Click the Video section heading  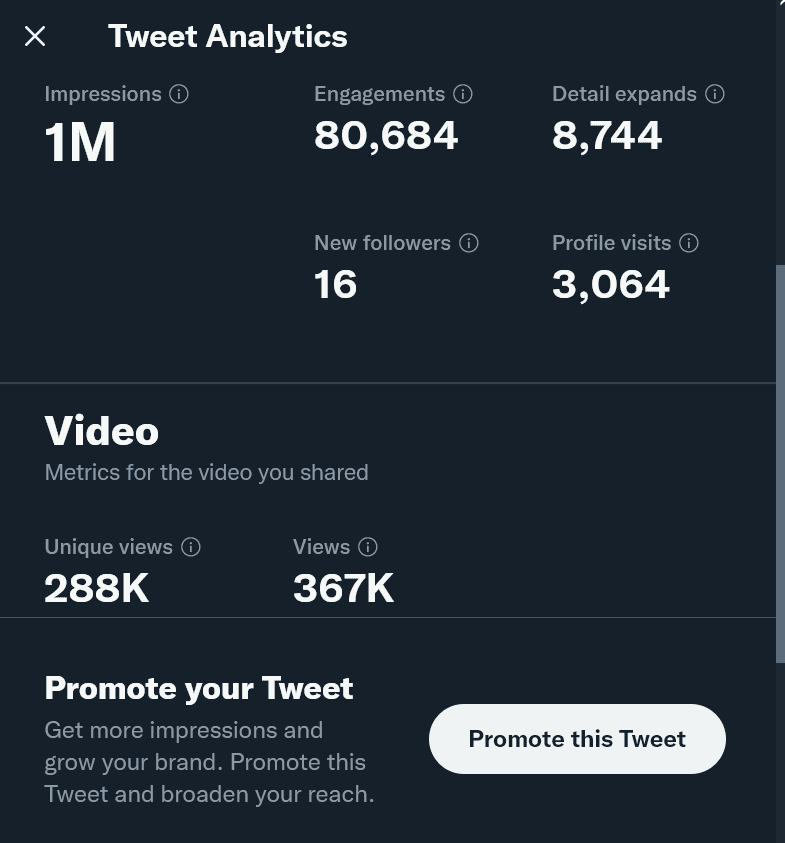pos(101,431)
